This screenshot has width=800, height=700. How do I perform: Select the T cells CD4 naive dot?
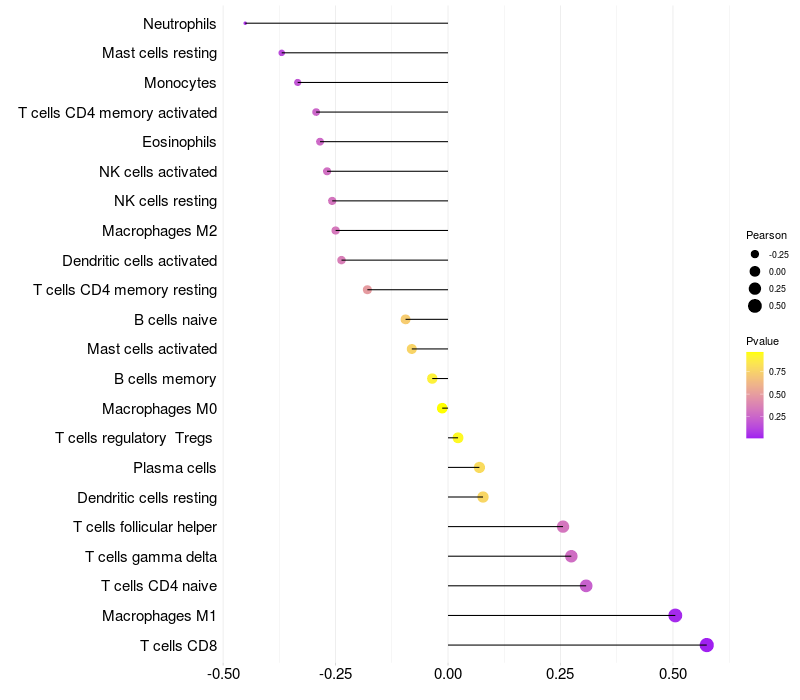(586, 586)
